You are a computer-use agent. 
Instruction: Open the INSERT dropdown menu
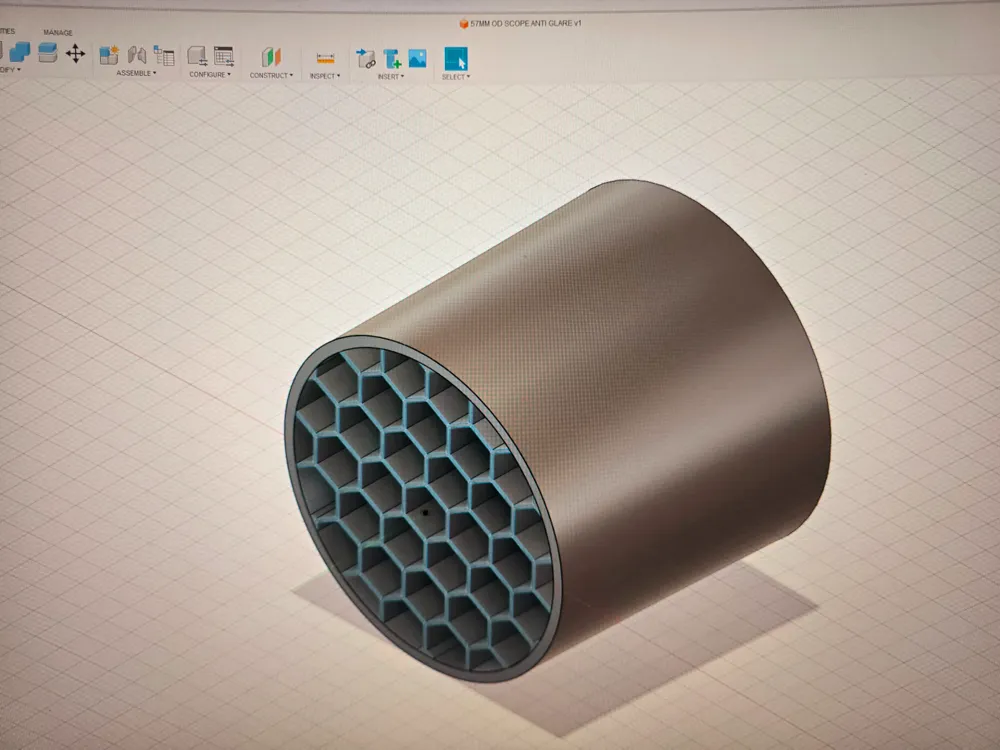[x=388, y=73]
